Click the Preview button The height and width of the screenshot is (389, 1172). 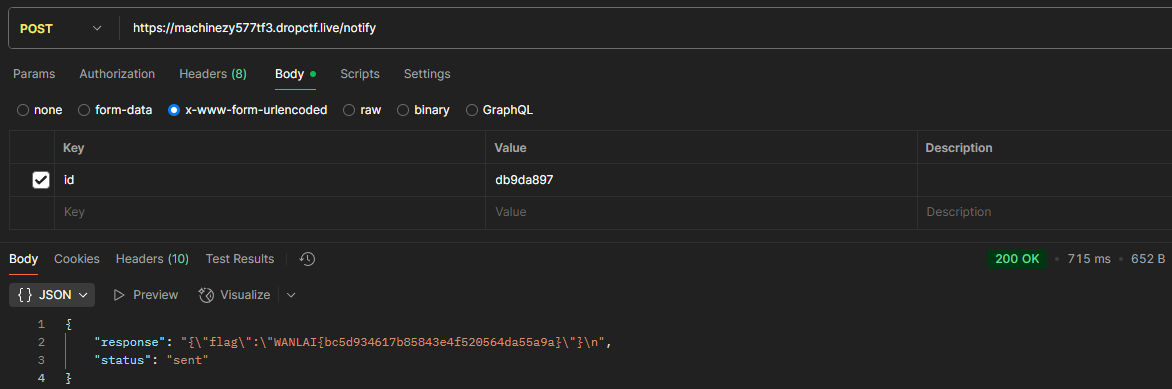(145, 295)
